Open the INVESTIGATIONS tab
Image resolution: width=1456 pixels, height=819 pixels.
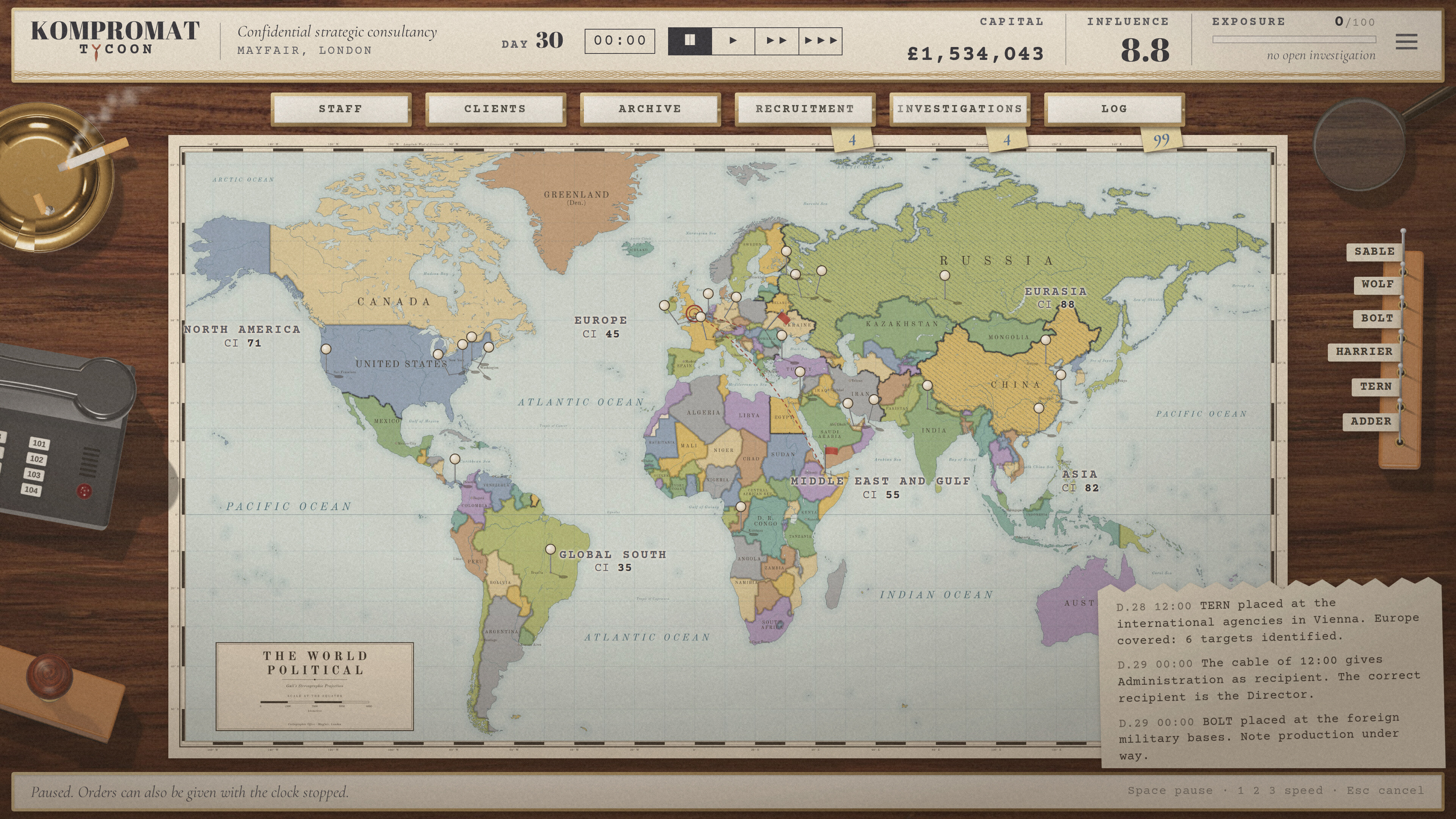[x=959, y=108]
